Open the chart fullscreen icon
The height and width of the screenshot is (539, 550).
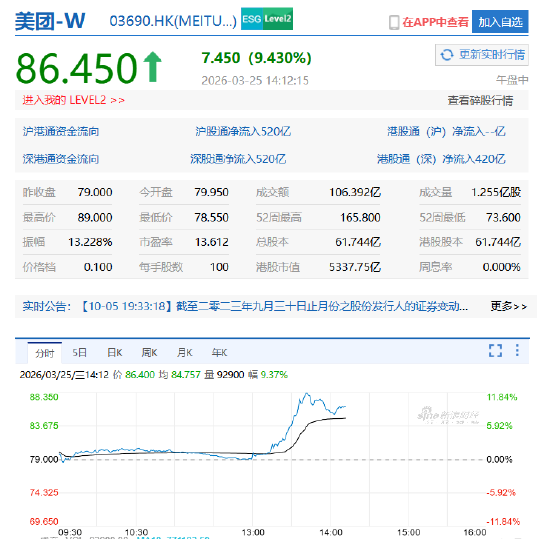(x=496, y=350)
